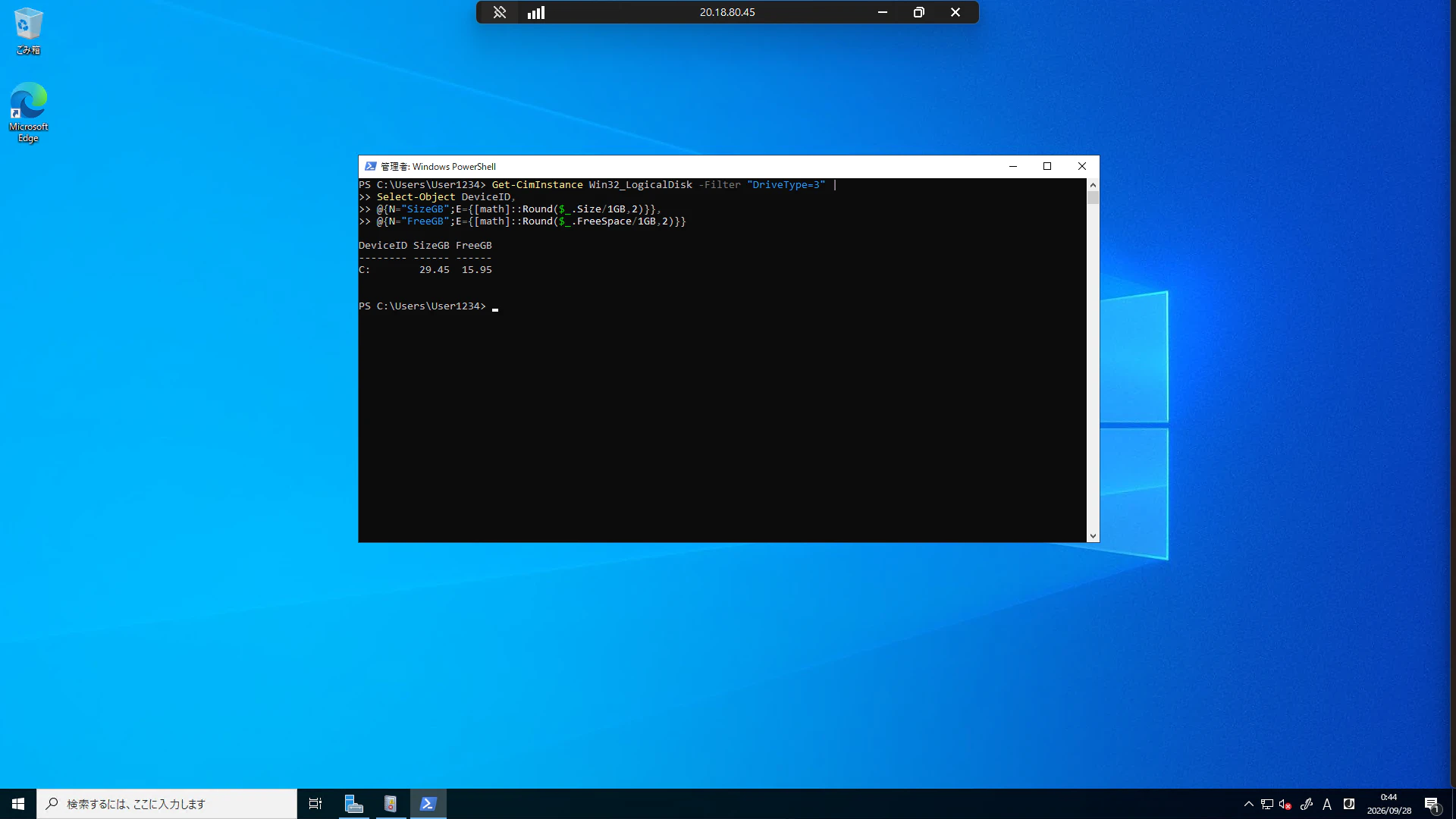
Task: Click the PowerShell window title icon
Action: pos(370,166)
